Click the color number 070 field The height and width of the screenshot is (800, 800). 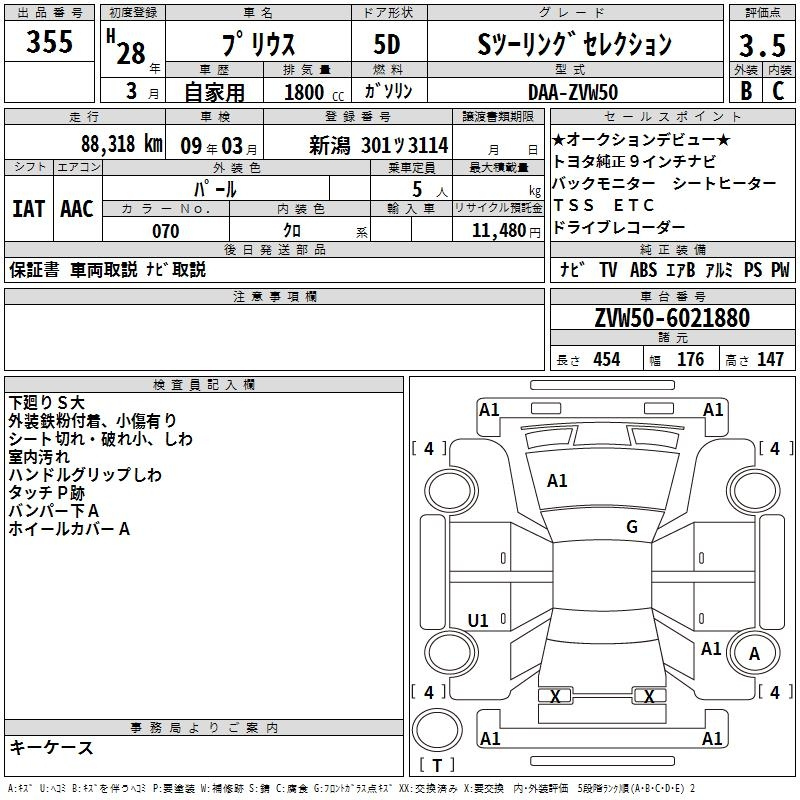pos(166,231)
